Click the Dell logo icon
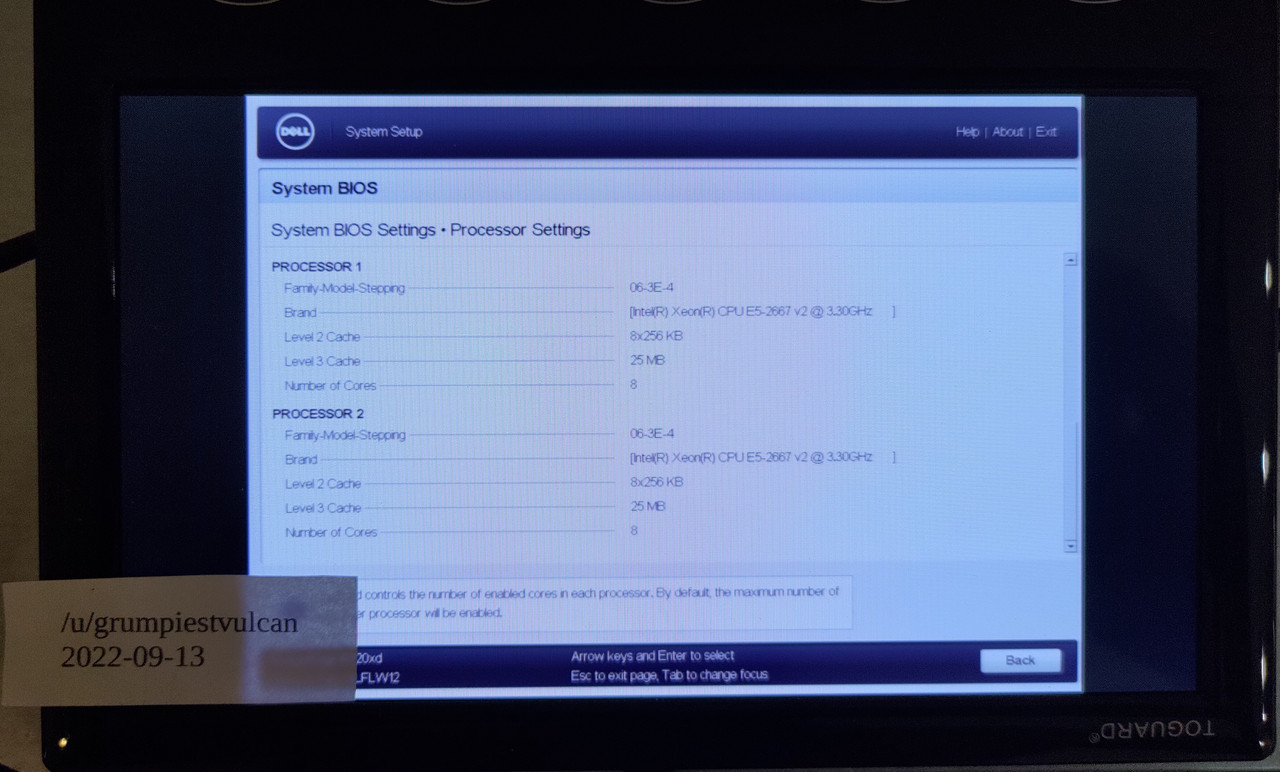The height and width of the screenshot is (772, 1280). (296, 132)
